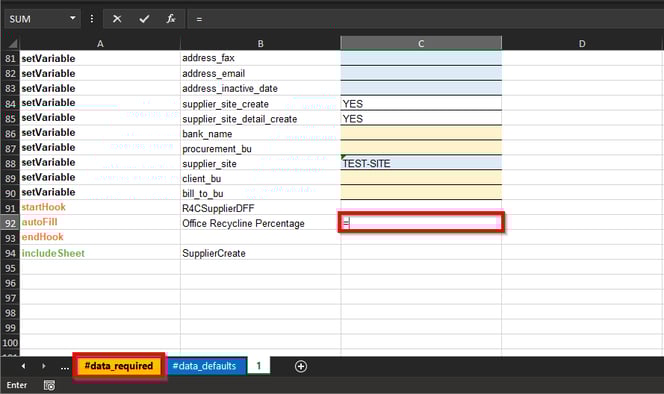This screenshot has width=664, height=394.
Task: Click cell containing address_inactive_date
Action: 260,88
